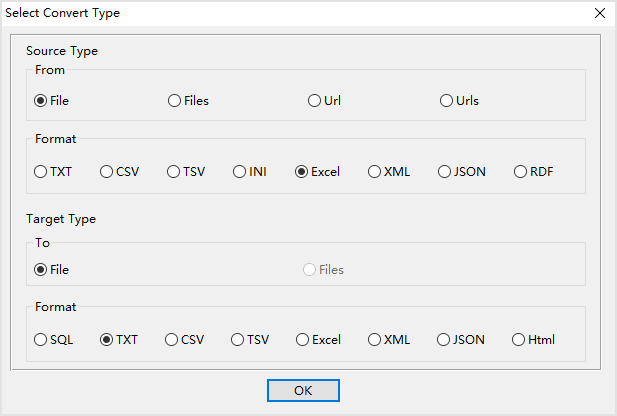
Task: Choose SQL as target format
Action: click(41, 339)
